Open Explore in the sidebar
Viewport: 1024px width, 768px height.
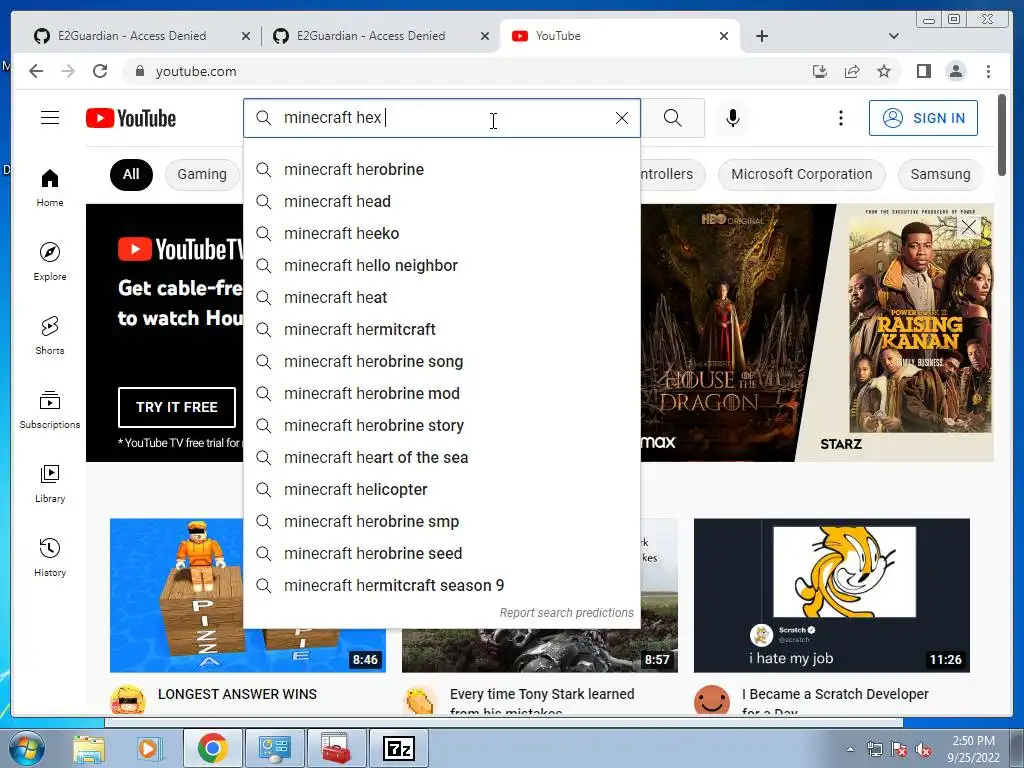[50, 261]
